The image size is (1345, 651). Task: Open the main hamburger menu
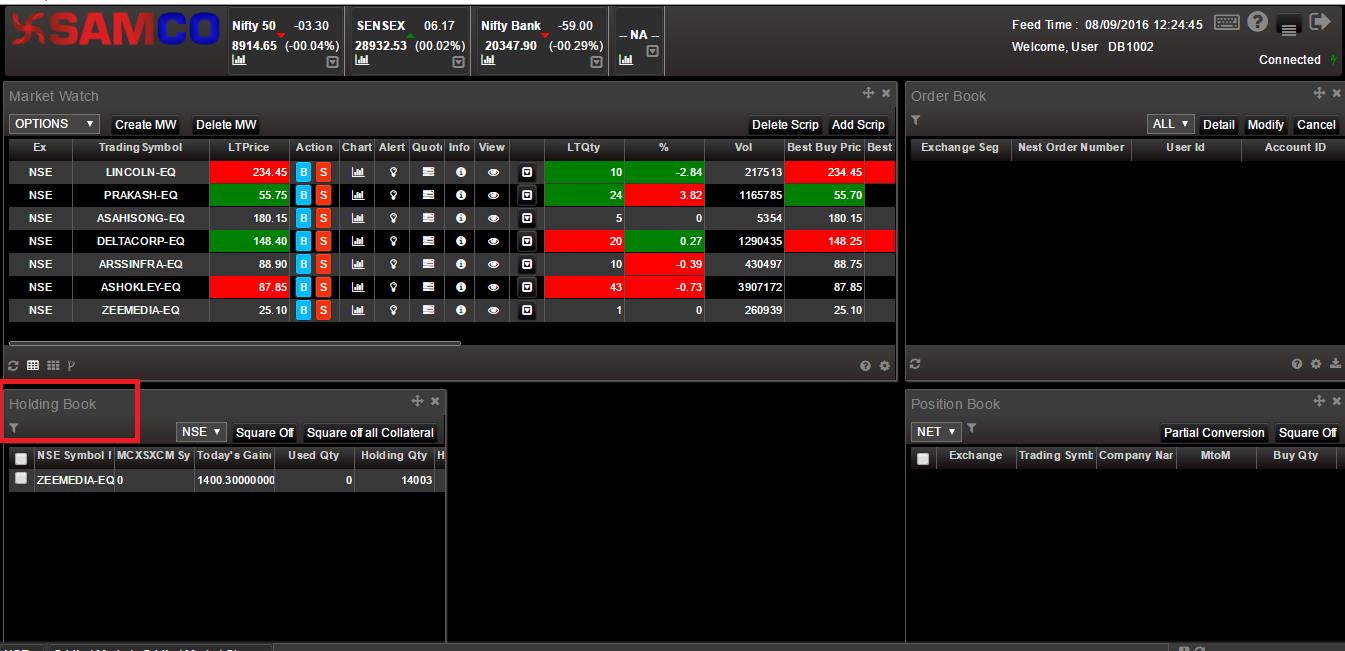(1289, 28)
